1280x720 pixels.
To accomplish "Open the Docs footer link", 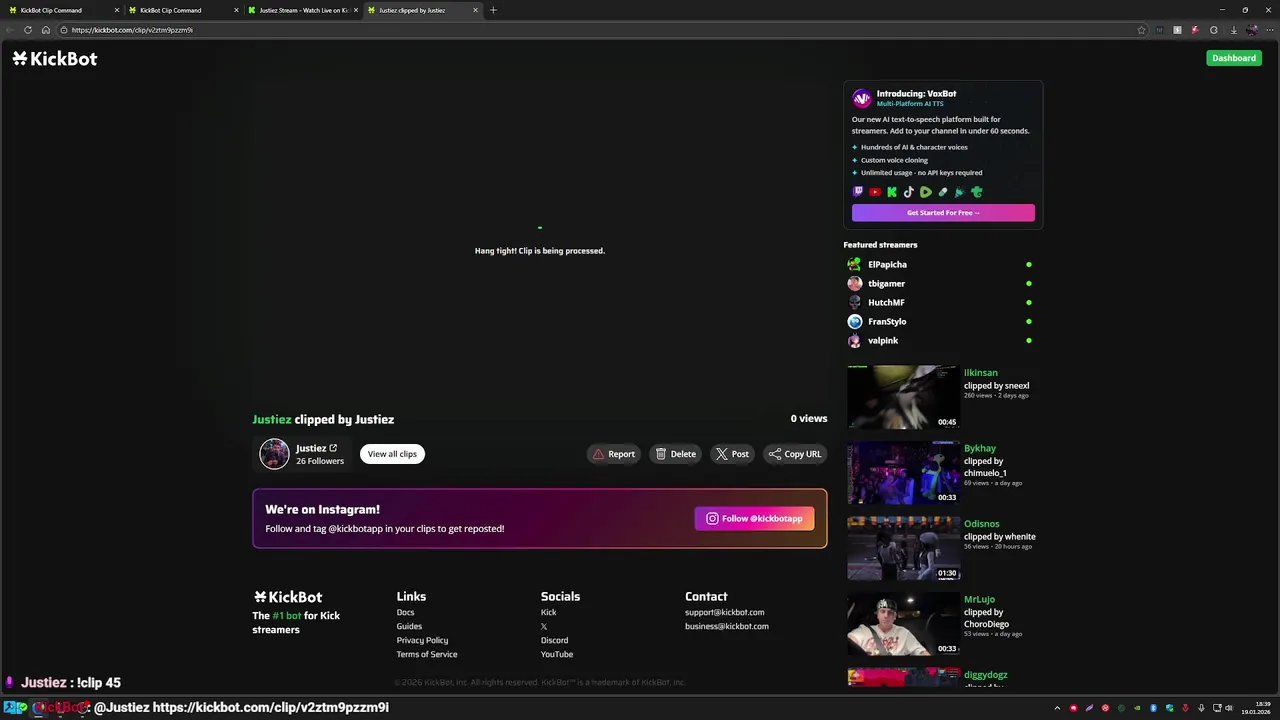I will tap(405, 612).
